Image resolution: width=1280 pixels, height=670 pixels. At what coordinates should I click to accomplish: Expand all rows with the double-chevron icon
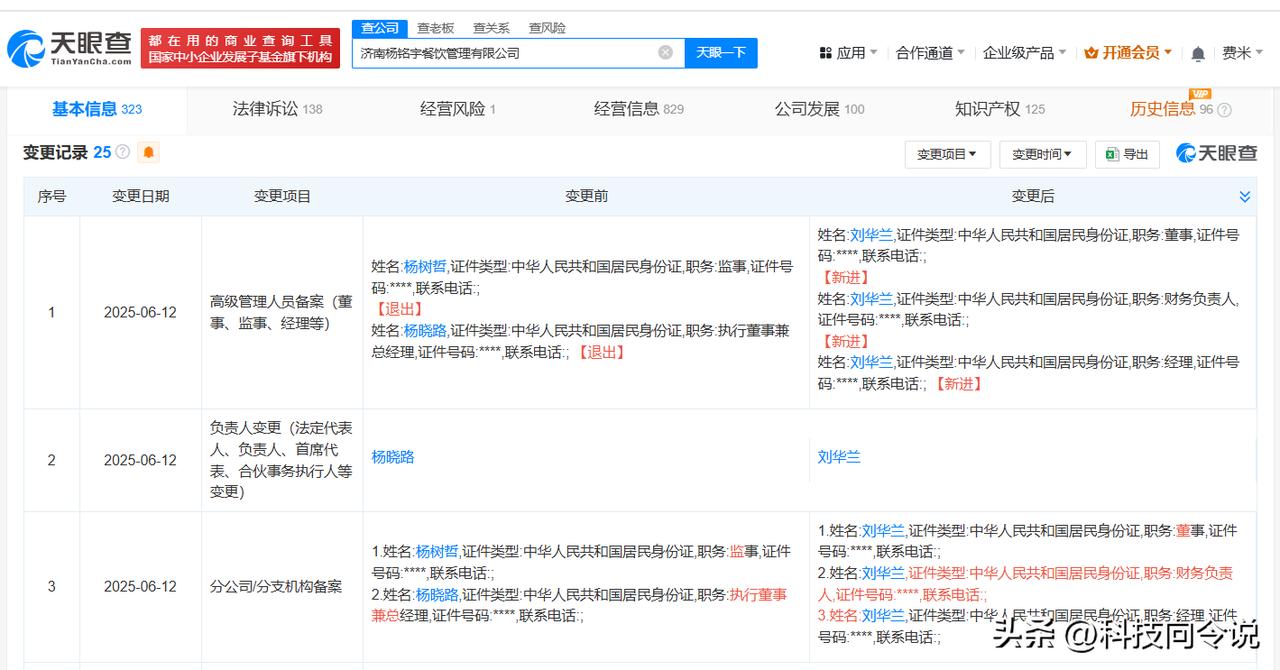tap(1244, 197)
